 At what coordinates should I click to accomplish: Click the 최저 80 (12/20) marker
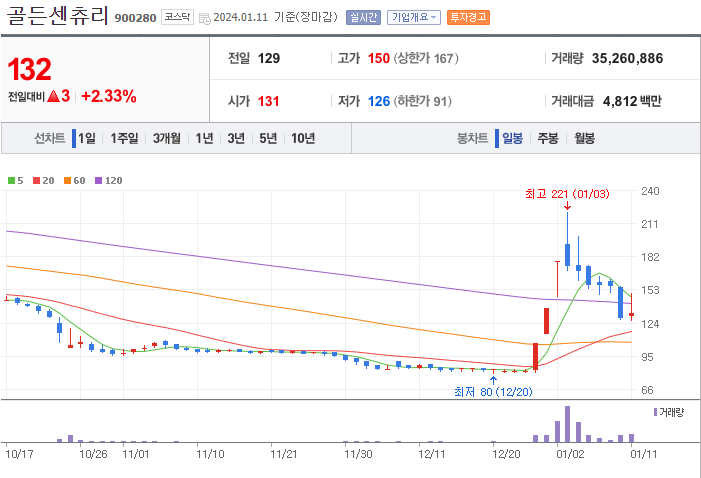493,392
